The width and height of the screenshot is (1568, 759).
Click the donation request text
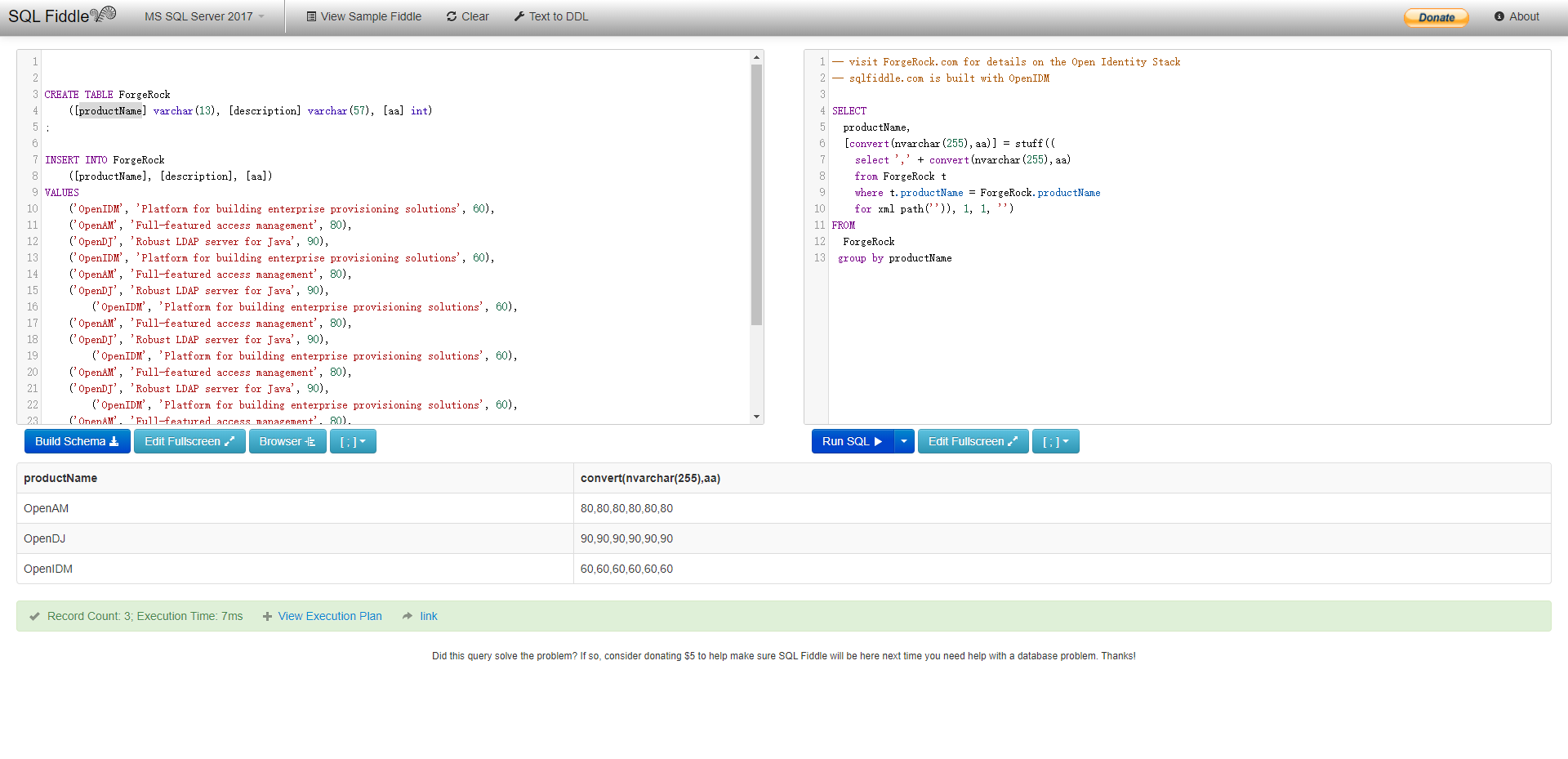point(784,656)
